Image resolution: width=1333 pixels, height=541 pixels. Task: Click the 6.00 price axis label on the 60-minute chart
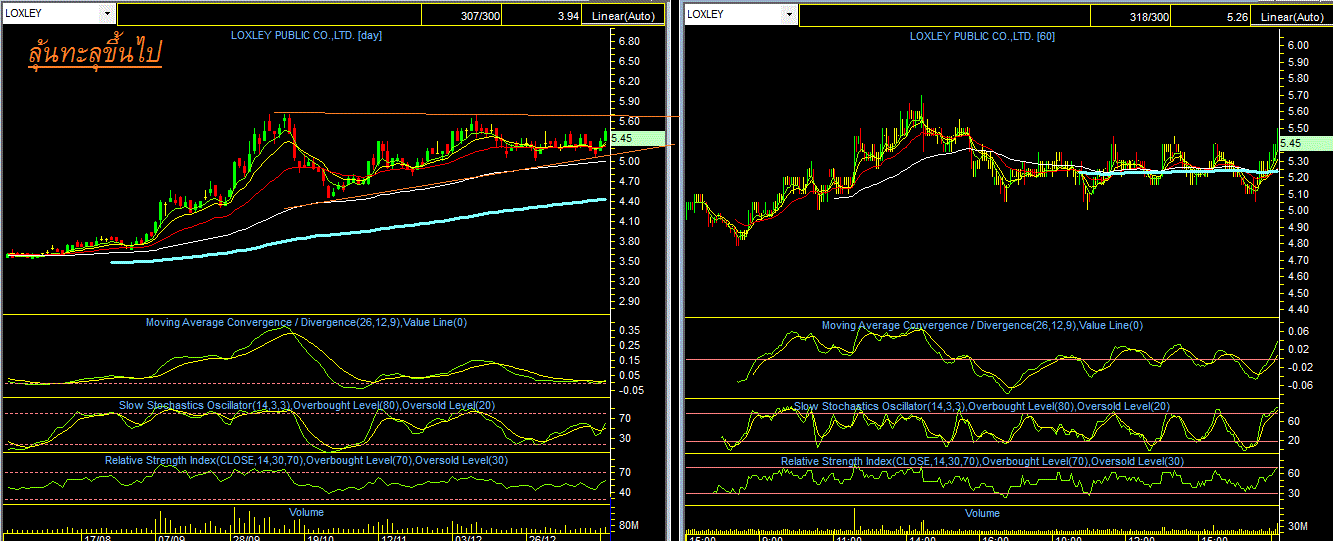[x=1298, y=45]
